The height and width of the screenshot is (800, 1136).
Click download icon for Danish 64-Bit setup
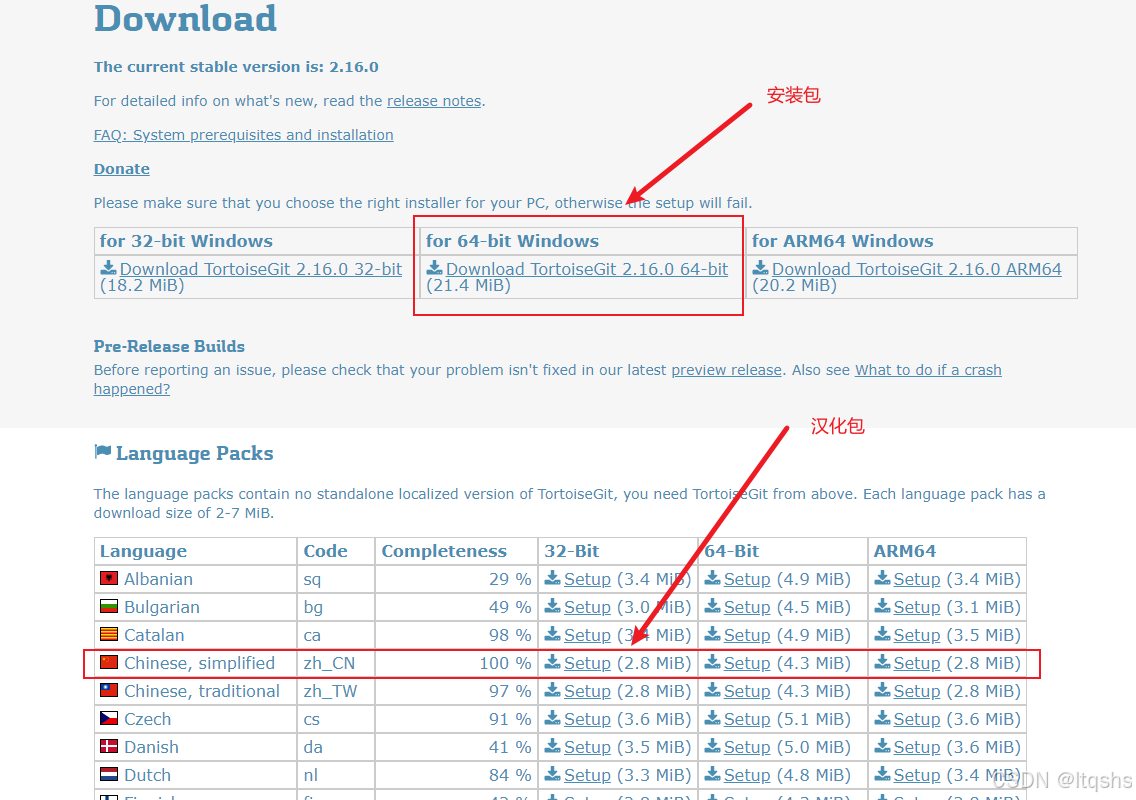[713, 746]
